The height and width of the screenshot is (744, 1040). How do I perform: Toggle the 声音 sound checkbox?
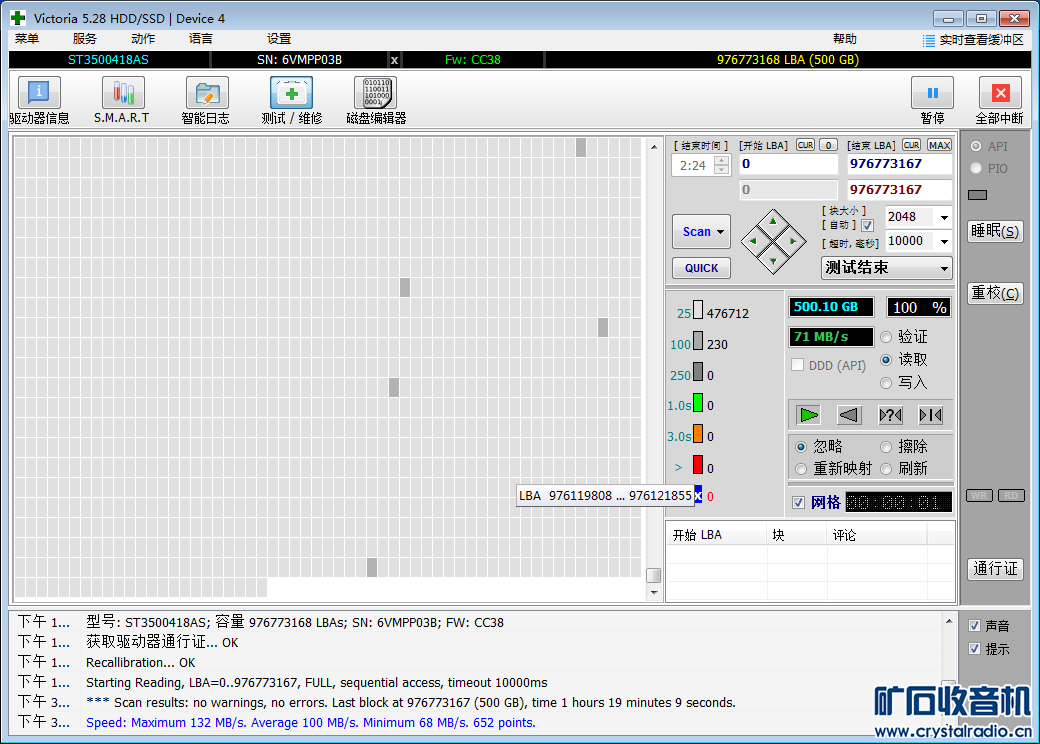point(974,625)
